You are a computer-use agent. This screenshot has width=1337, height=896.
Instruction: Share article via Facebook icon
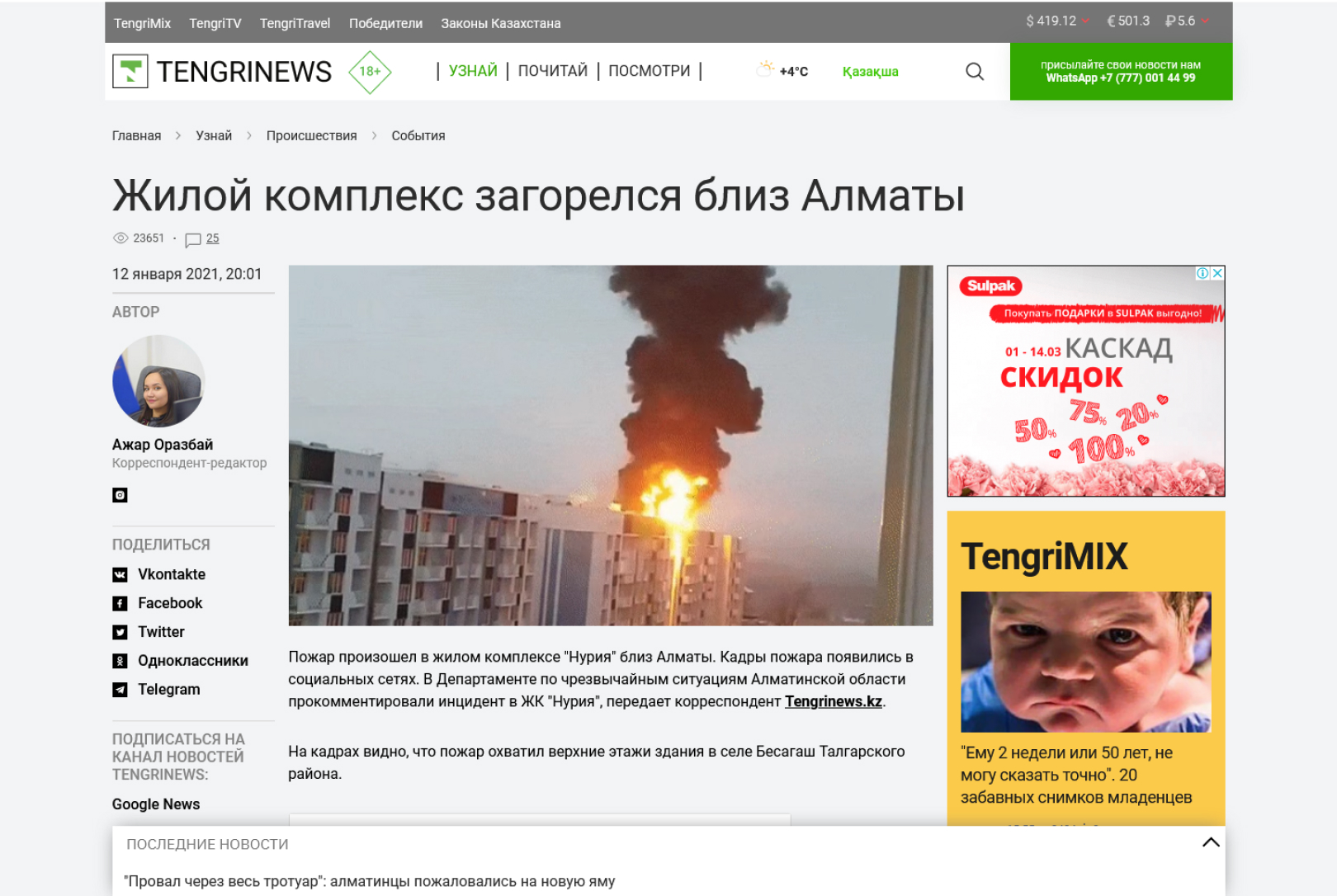tap(120, 604)
